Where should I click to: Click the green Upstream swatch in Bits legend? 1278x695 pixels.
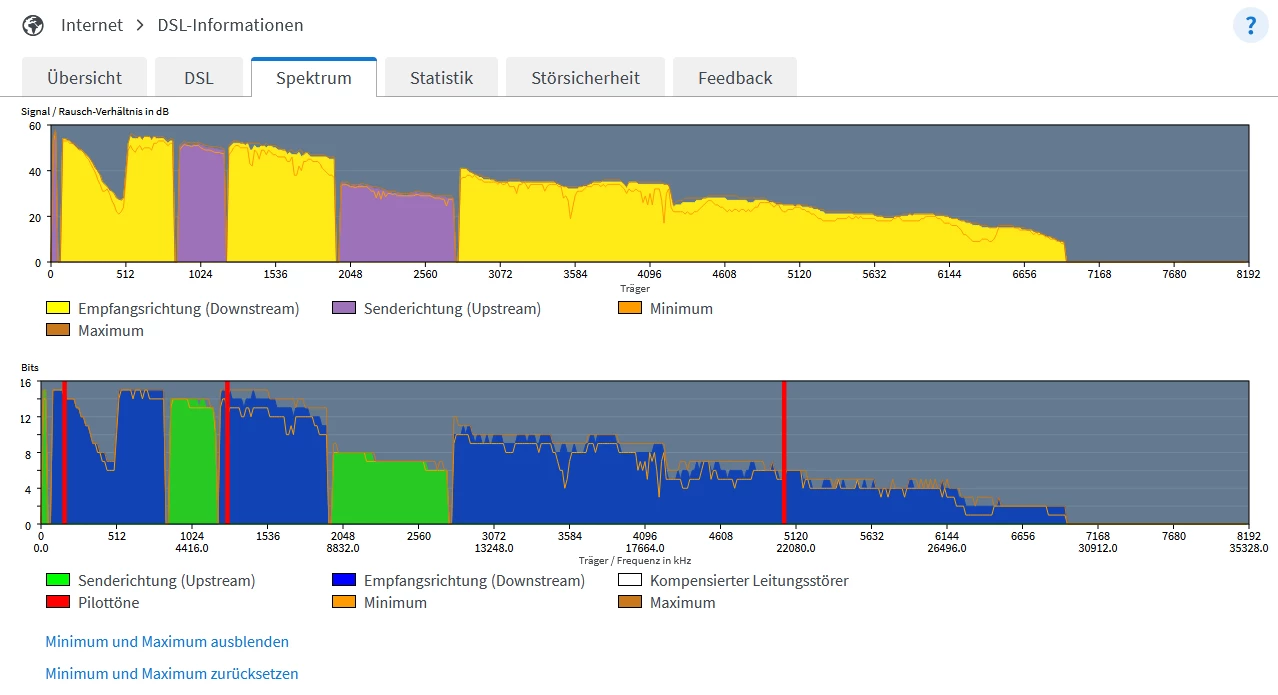[58, 581]
